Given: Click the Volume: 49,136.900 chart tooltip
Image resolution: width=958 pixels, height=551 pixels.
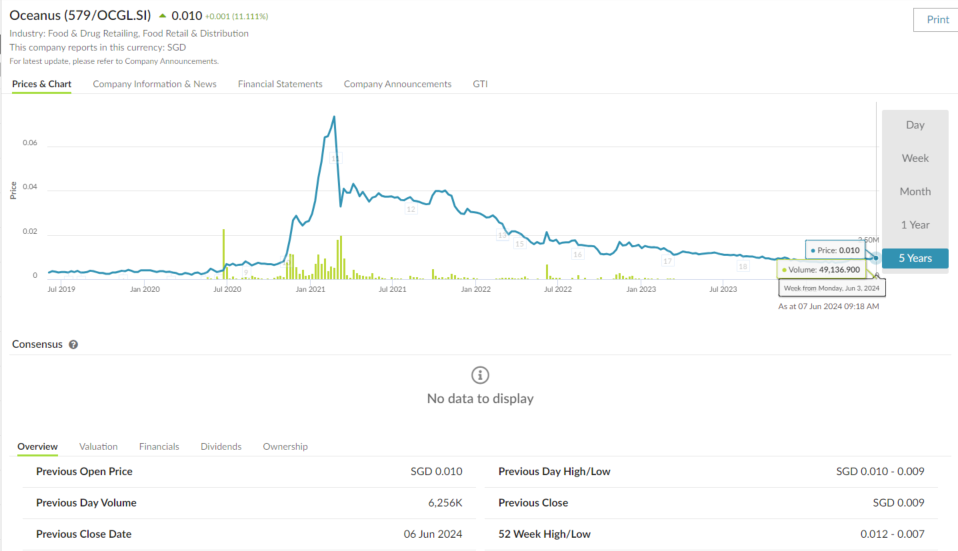Looking at the screenshot, I should pyautogui.click(x=821, y=269).
